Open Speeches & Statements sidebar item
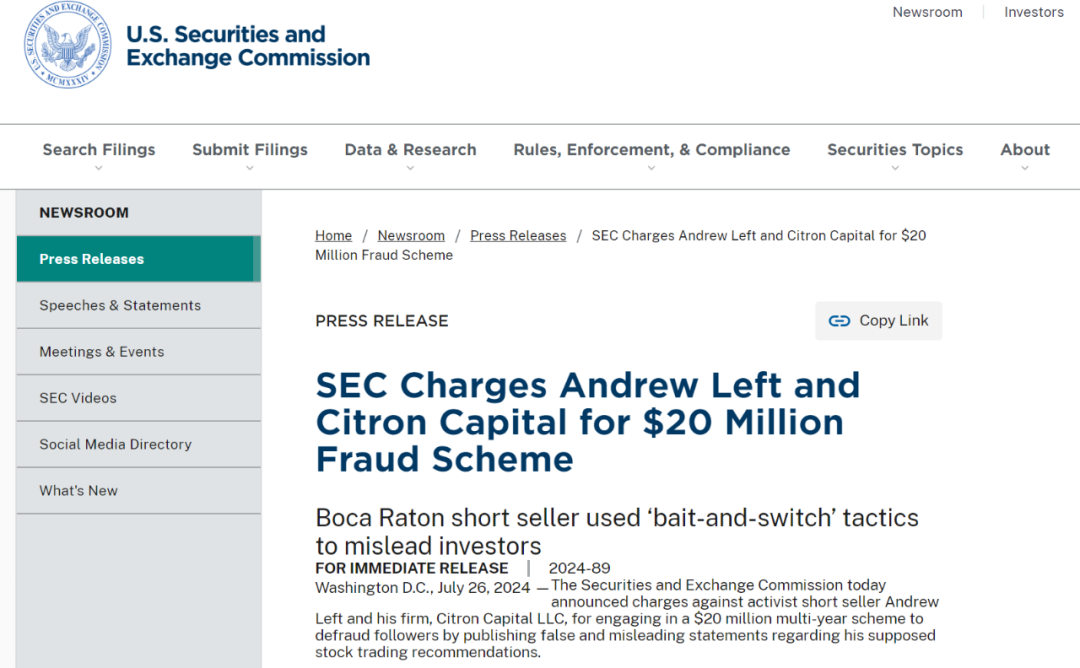The width and height of the screenshot is (1080, 668). coord(120,305)
